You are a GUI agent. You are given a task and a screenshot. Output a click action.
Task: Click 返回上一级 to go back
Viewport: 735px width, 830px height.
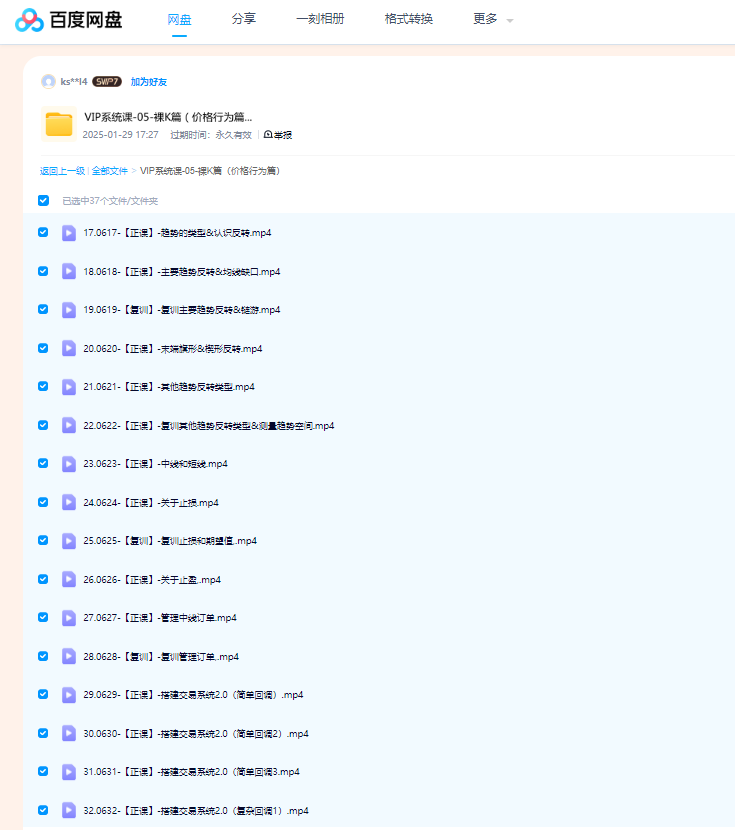point(62,171)
